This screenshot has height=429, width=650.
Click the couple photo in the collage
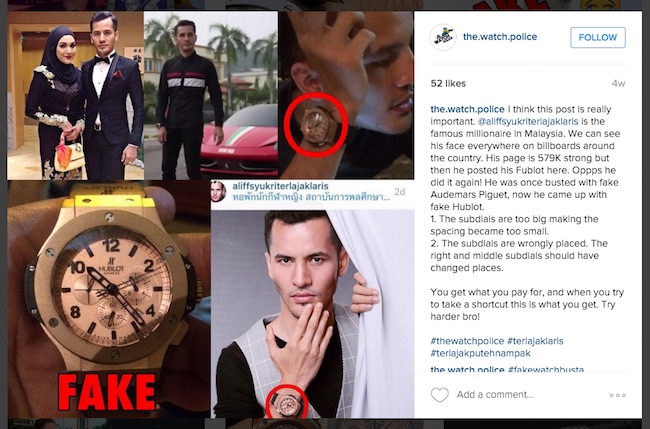click(75, 96)
